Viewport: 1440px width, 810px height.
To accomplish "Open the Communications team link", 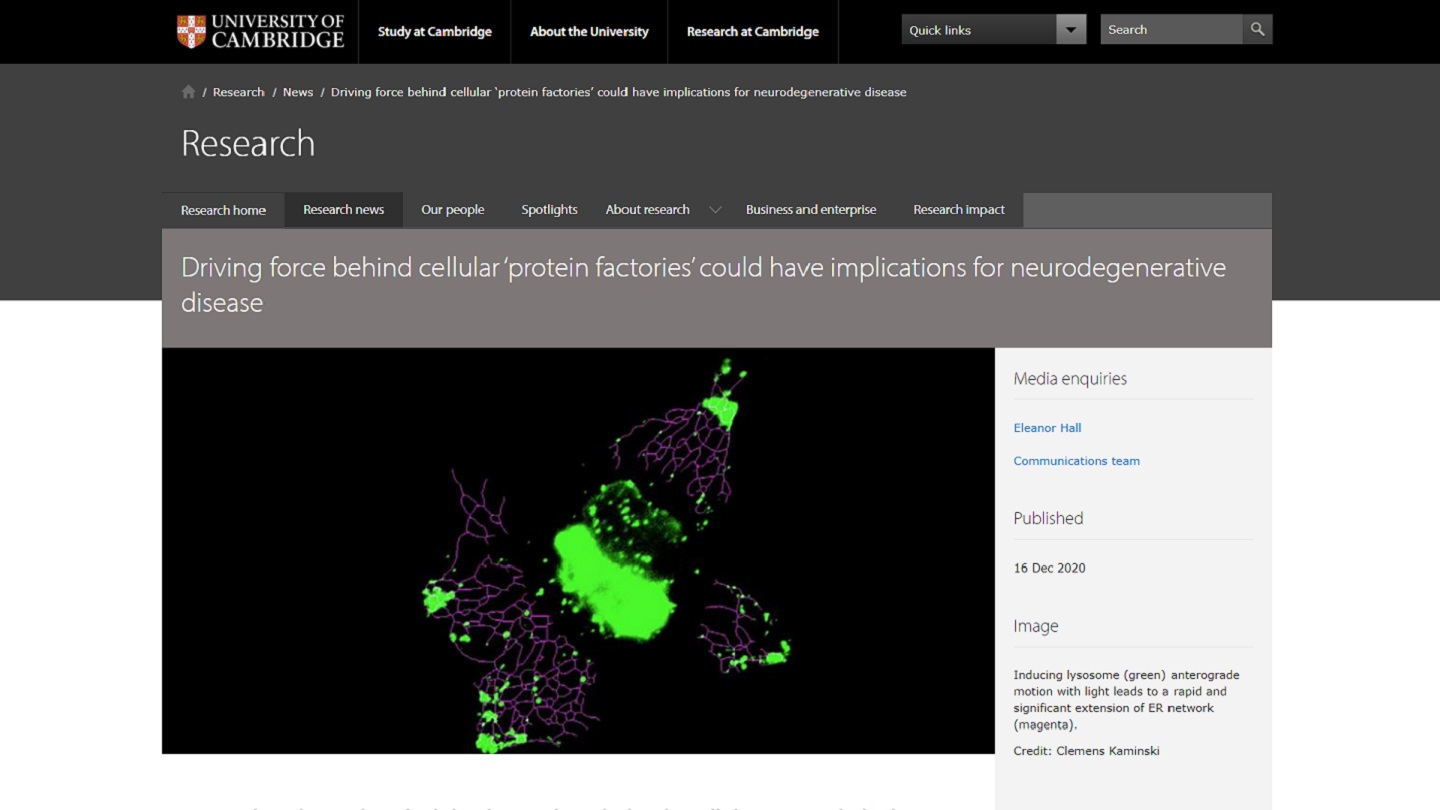I will [x=1076, y=461].
